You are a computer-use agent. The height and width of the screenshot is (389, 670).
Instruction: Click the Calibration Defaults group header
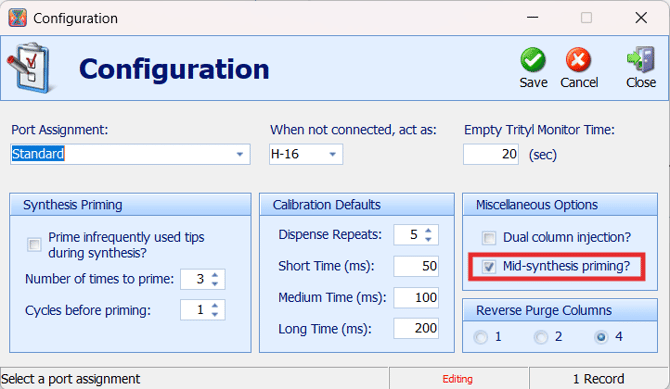(x=357, y=205)
